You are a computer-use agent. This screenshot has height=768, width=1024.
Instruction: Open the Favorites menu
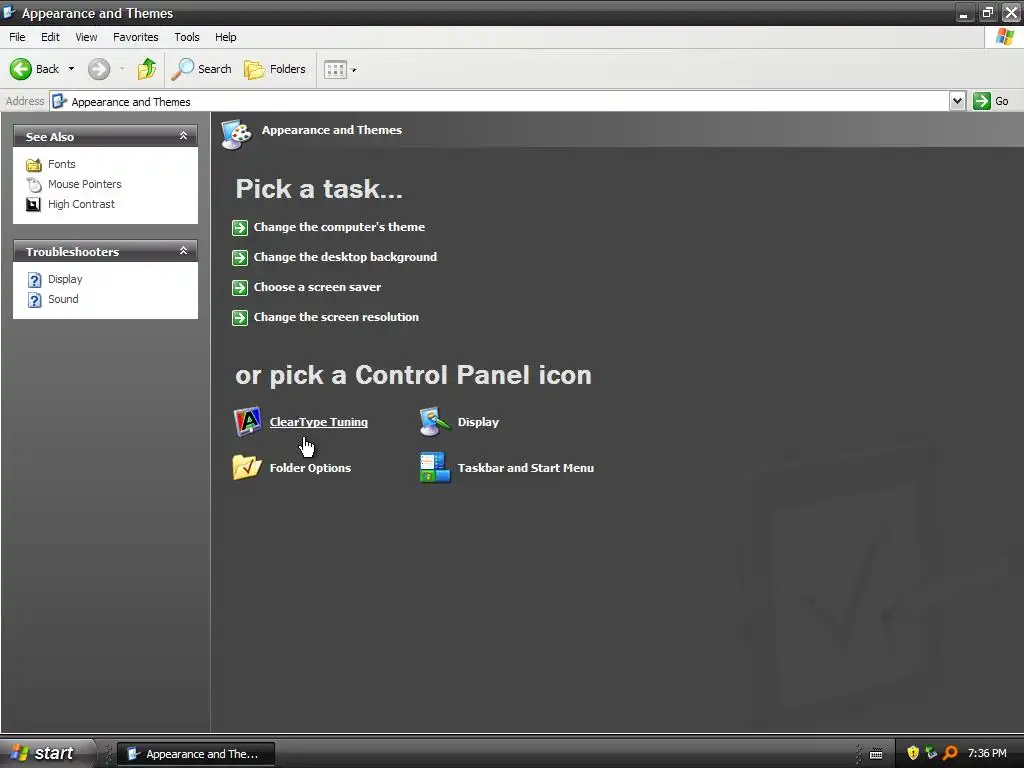(x=136, y=37)
